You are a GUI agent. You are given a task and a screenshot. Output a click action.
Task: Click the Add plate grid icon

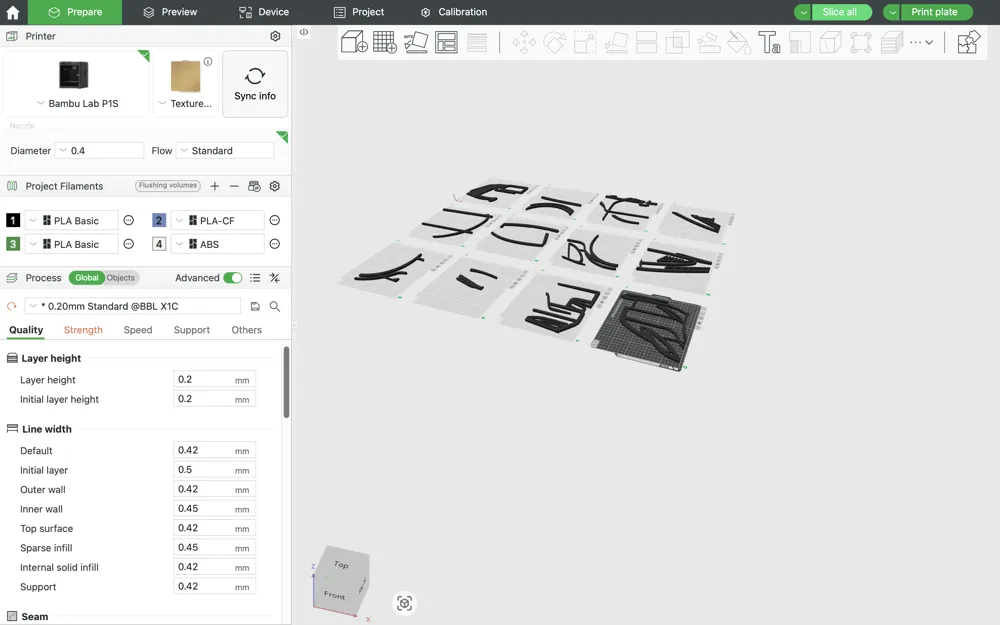[385, 43]
